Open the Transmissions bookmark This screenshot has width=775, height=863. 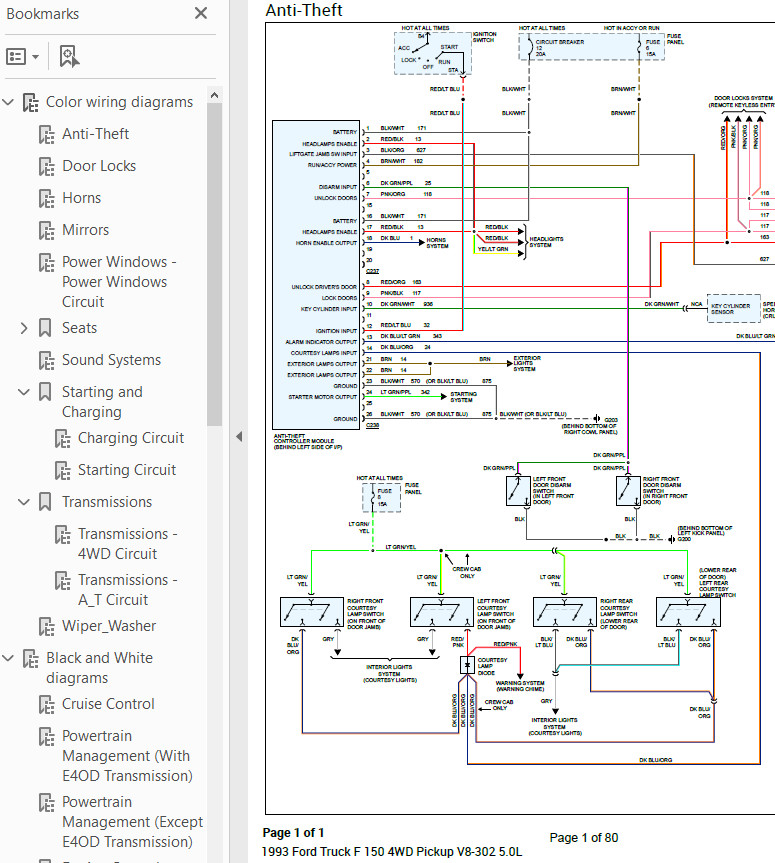point(107,501)
